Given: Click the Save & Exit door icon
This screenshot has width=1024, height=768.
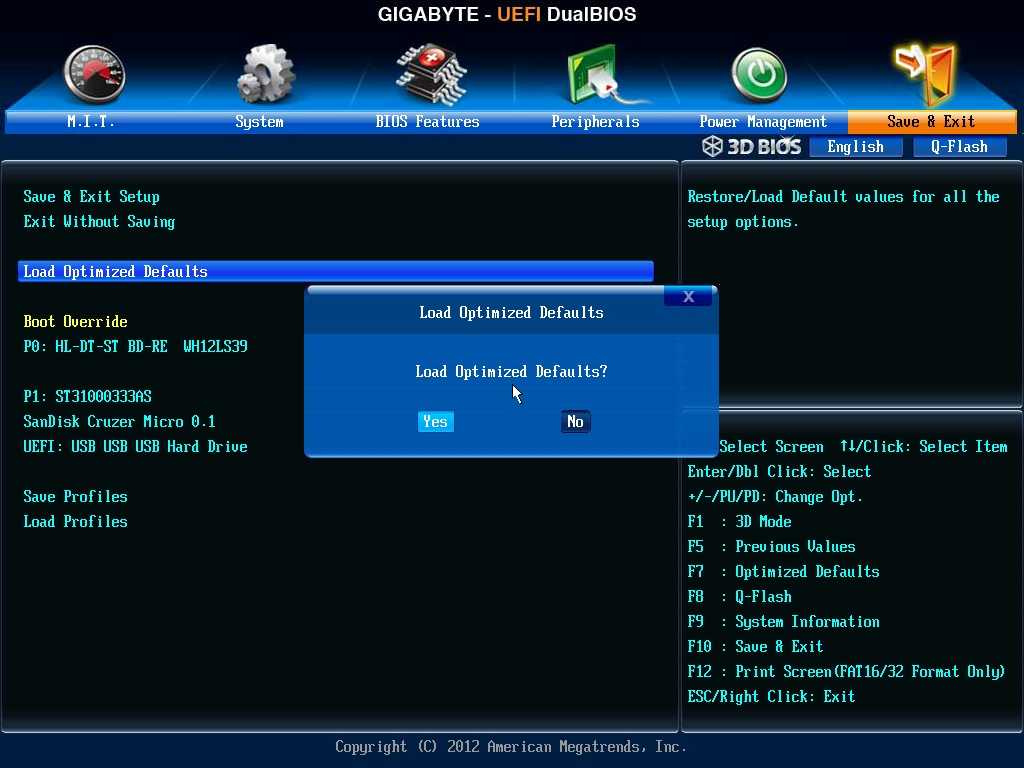Looking at the screenshot, I should 925,74.
